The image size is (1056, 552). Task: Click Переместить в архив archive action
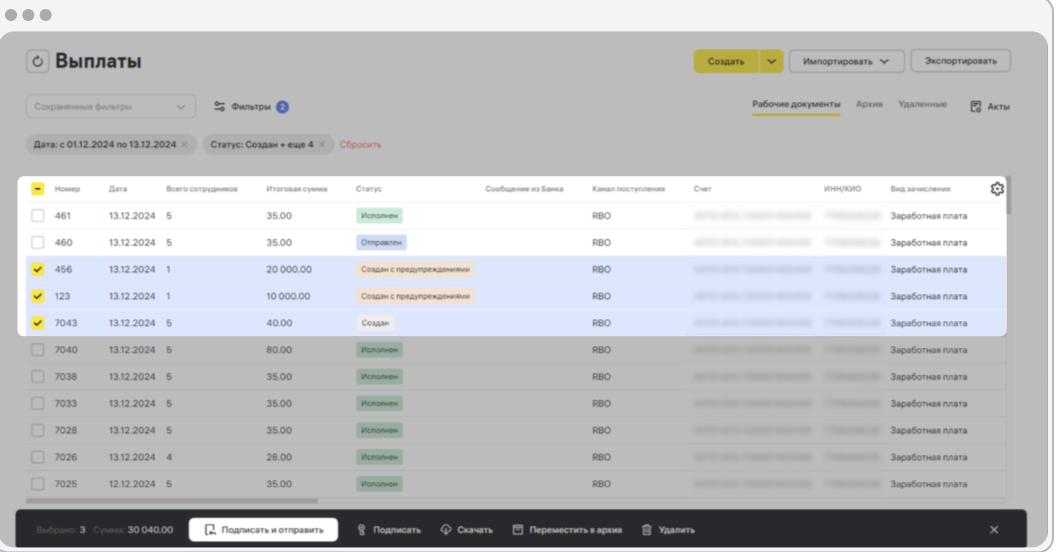click(x=566, y=529)
